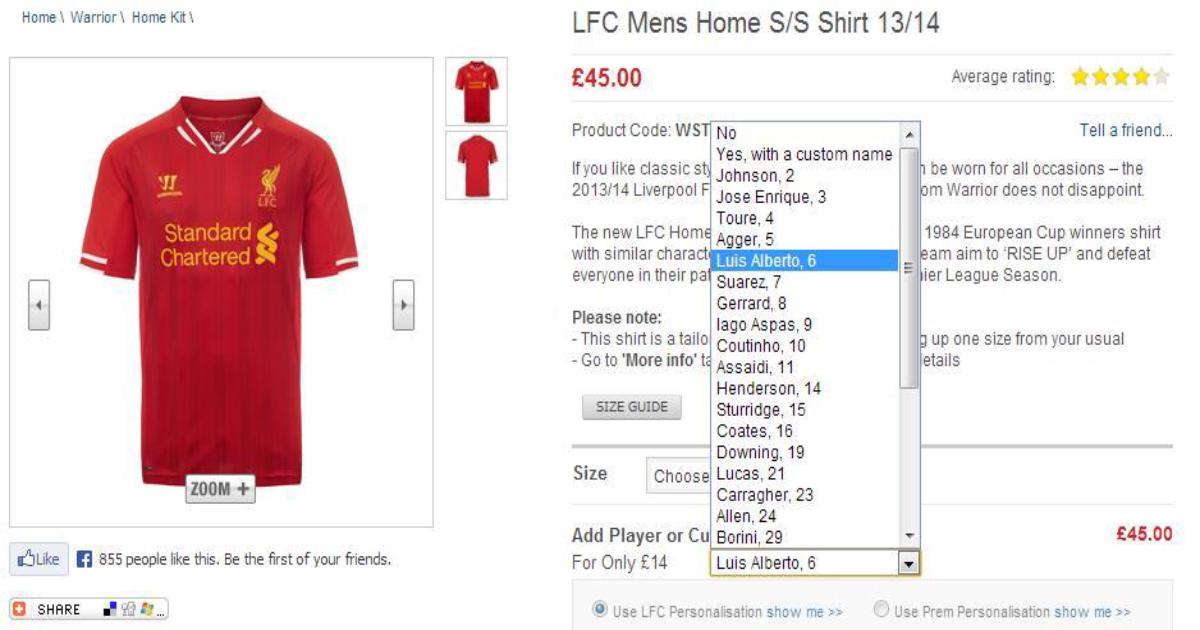Click the previous image arrow on the shirt viewer
Viewport: 1200px width, 630px height.
click(x=39, y=305)
